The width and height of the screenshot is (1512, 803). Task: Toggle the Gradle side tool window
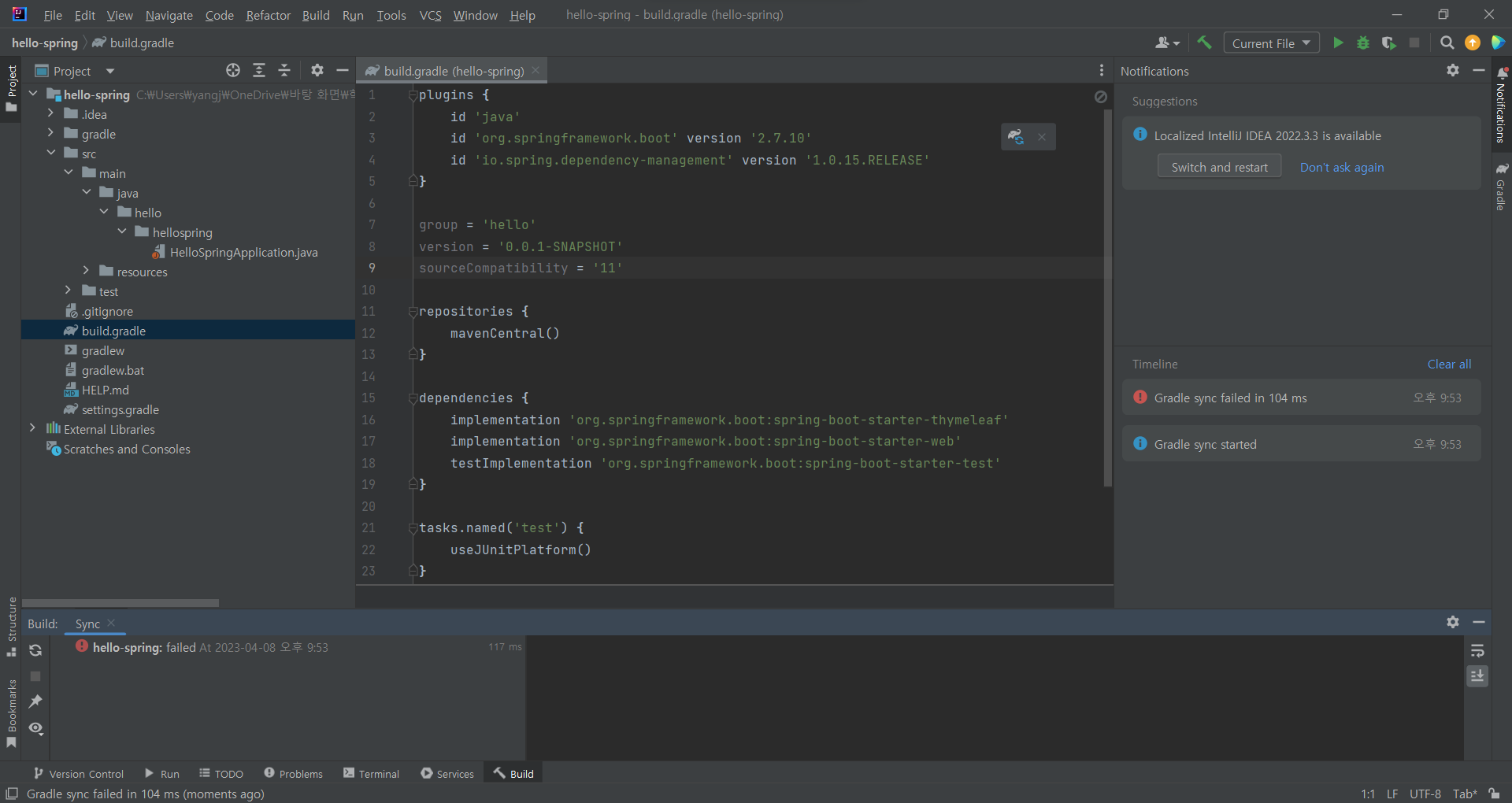[1502, 187]
